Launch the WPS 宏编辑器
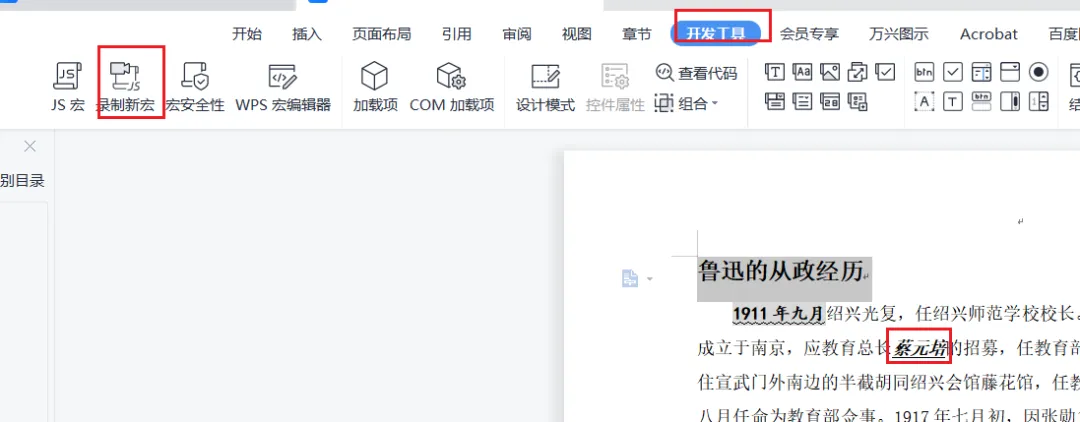1080x422 pixels. pos(283,87)
